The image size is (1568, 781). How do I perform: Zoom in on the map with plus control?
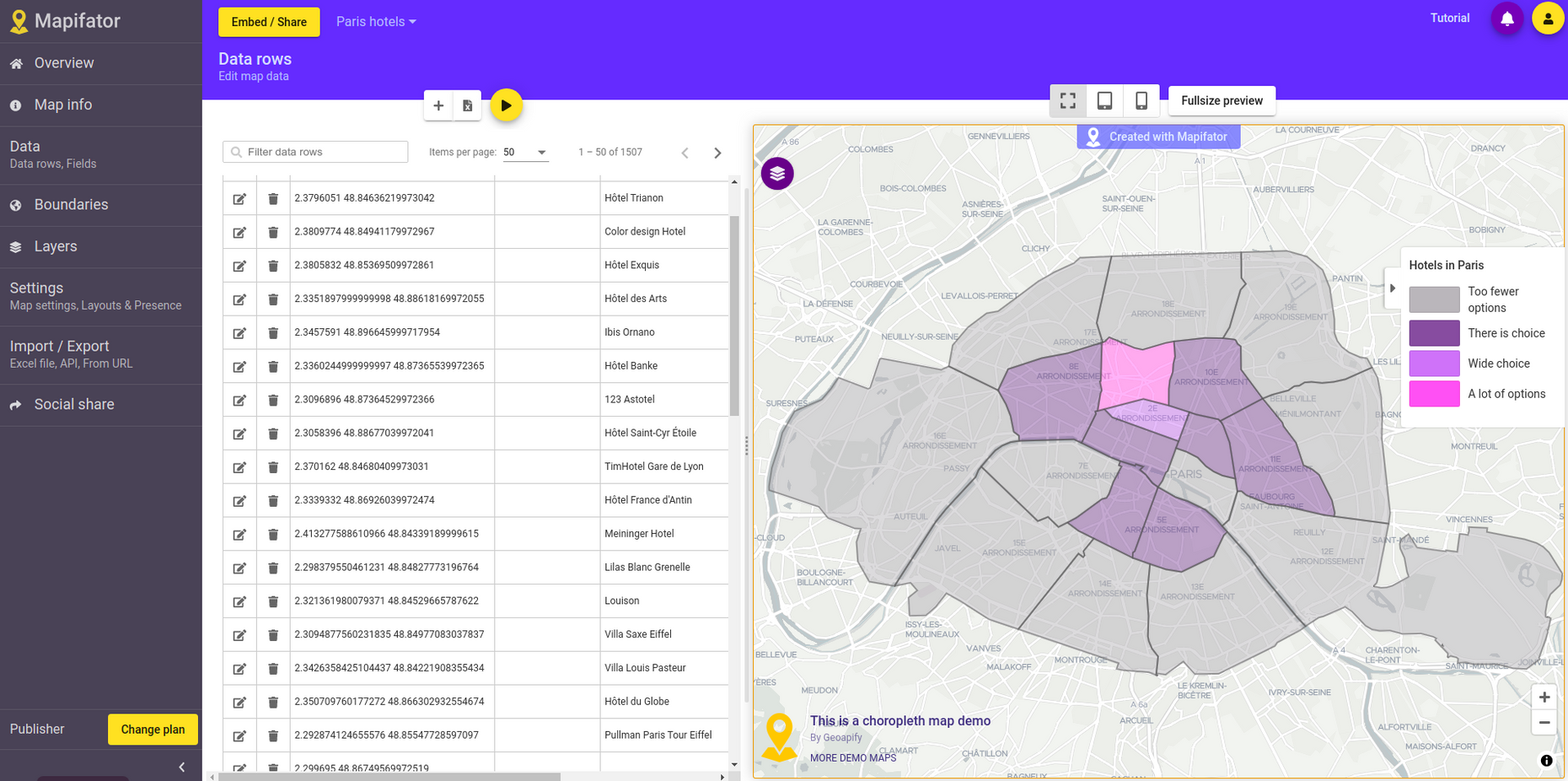1544,697
